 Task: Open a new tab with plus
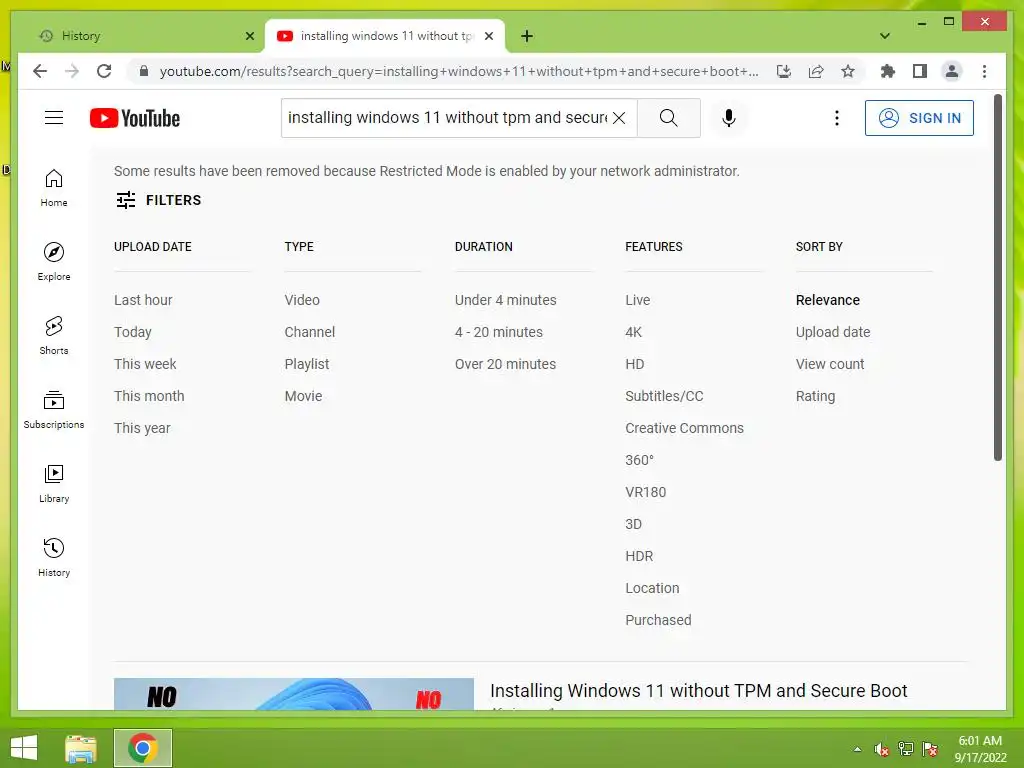coord(527,36)
